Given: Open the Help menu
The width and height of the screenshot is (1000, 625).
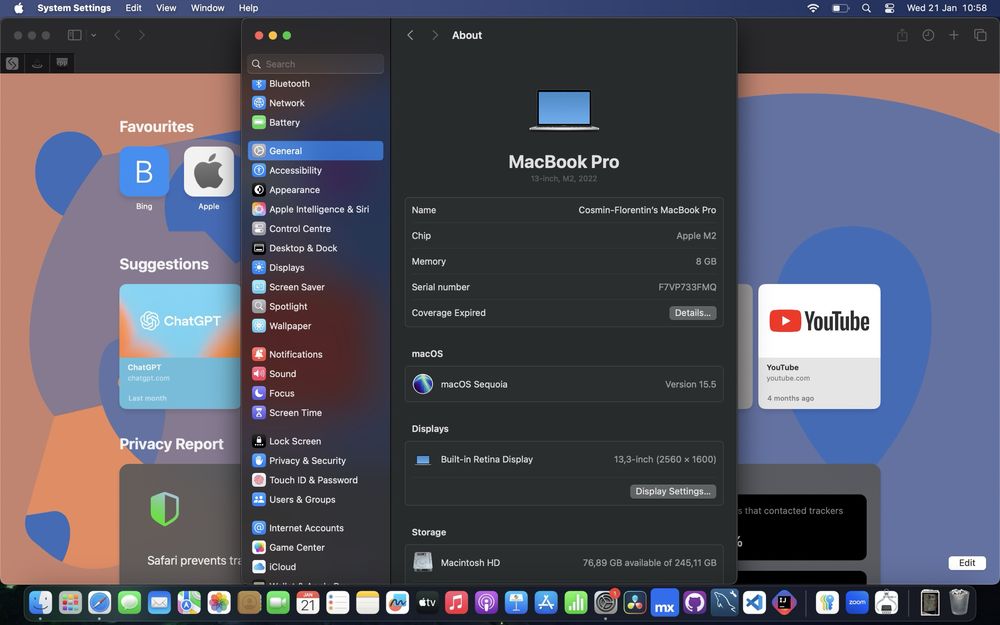Looking at the screenshot, I should 248,8.
